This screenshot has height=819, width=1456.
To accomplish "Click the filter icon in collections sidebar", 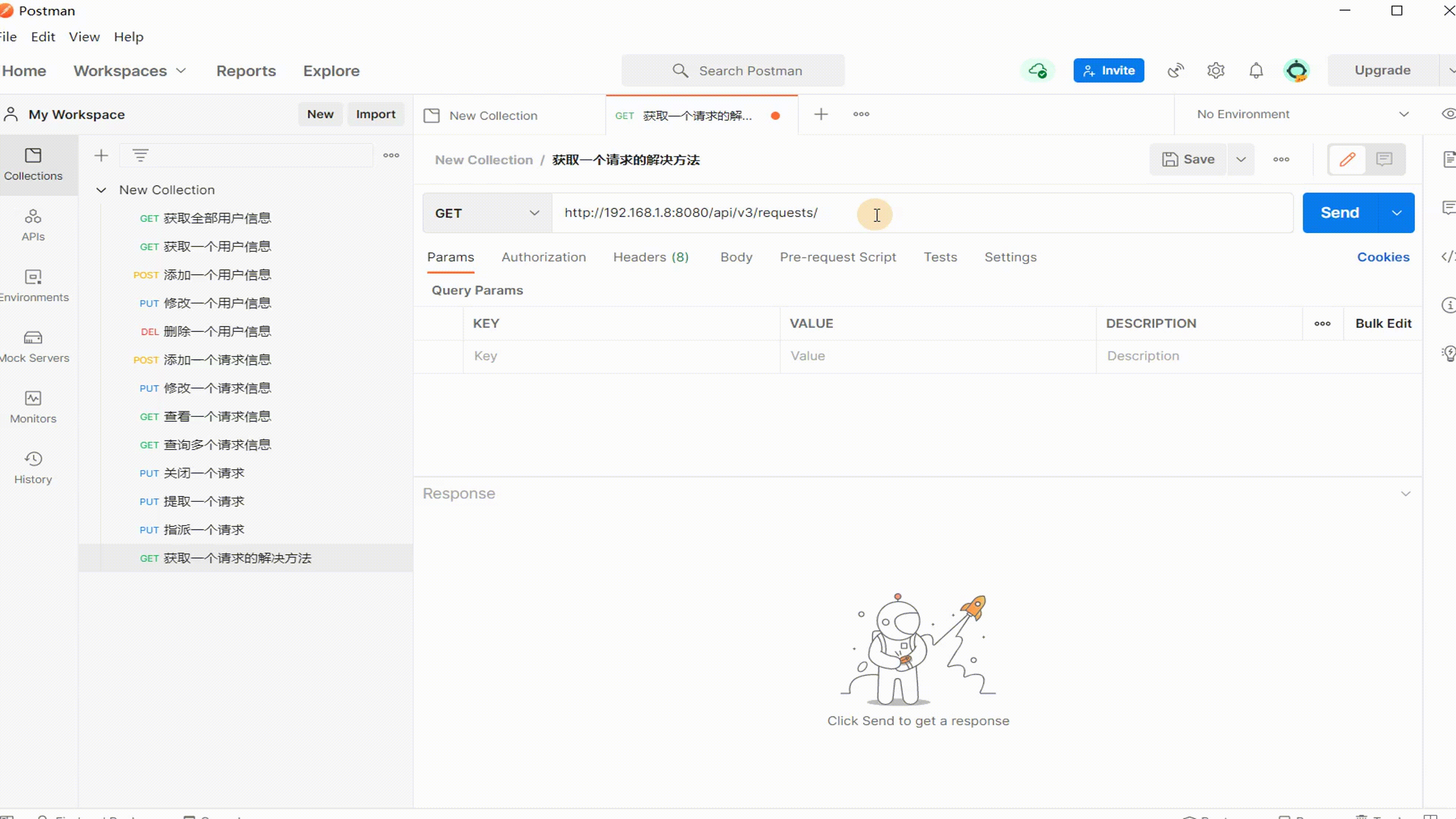I will pos(140,155).
